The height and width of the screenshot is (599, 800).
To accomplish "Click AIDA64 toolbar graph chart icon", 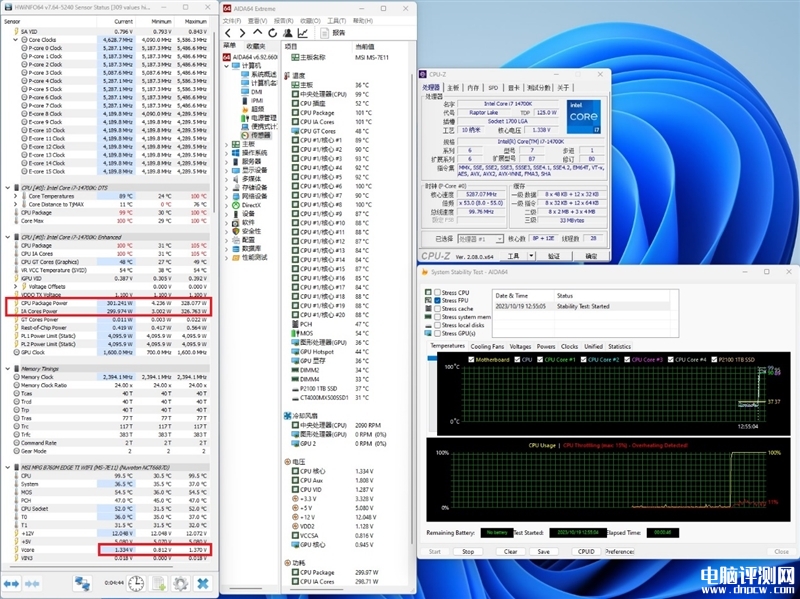I will click(303, 33).
